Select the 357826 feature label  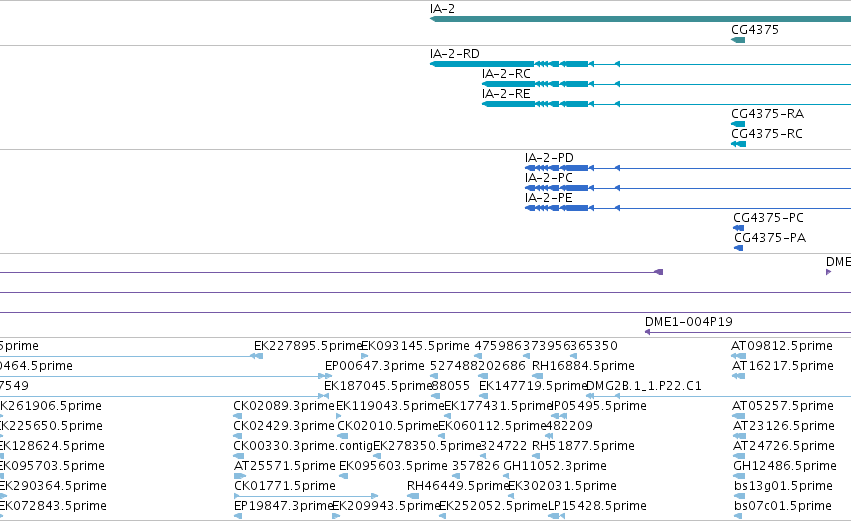[476, 466]
